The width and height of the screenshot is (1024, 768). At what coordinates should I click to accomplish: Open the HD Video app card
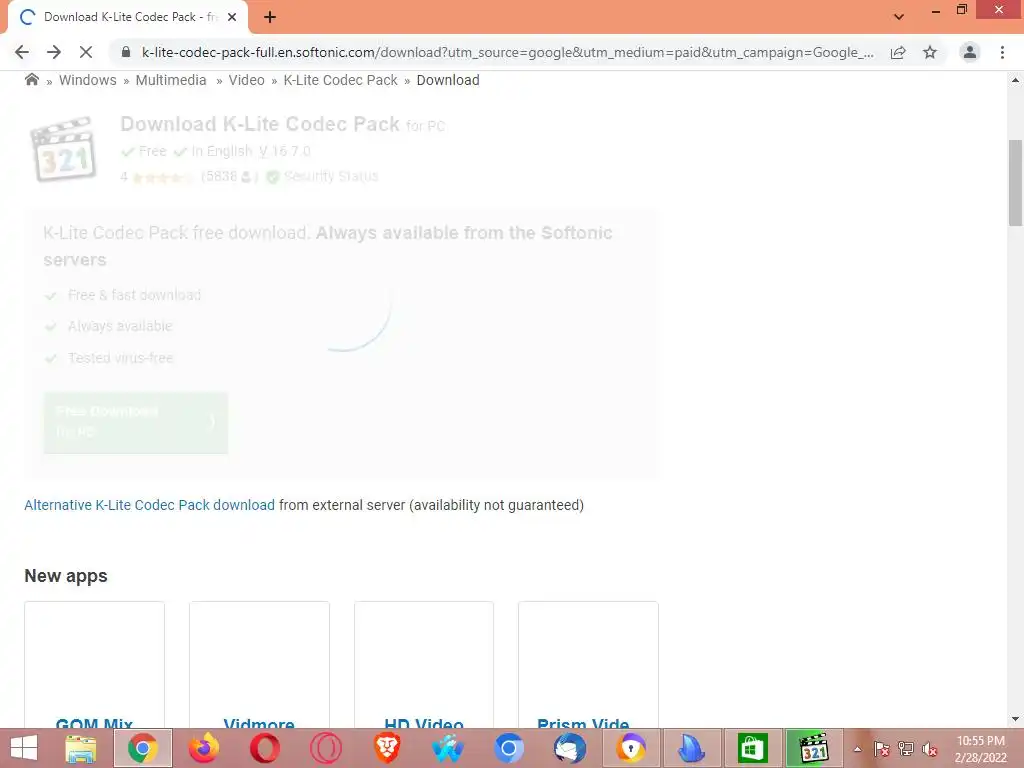point(424,664)
